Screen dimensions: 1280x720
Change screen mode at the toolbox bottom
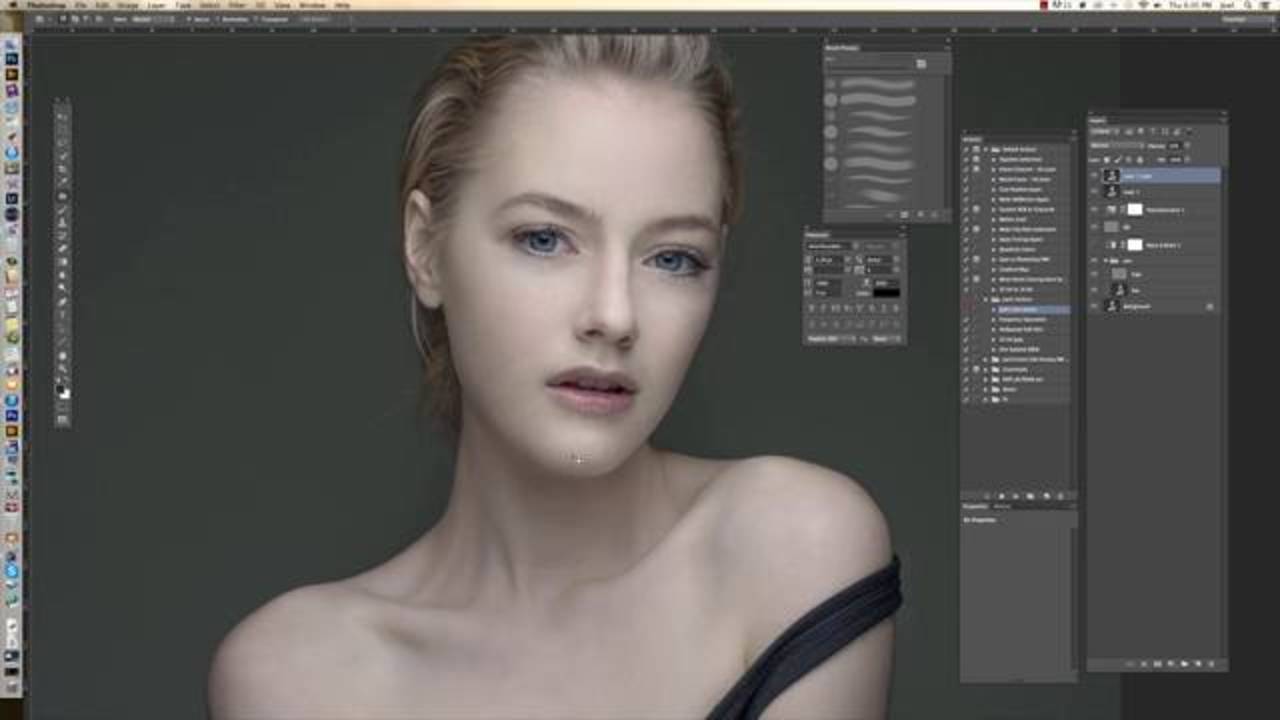click(62, 420)
